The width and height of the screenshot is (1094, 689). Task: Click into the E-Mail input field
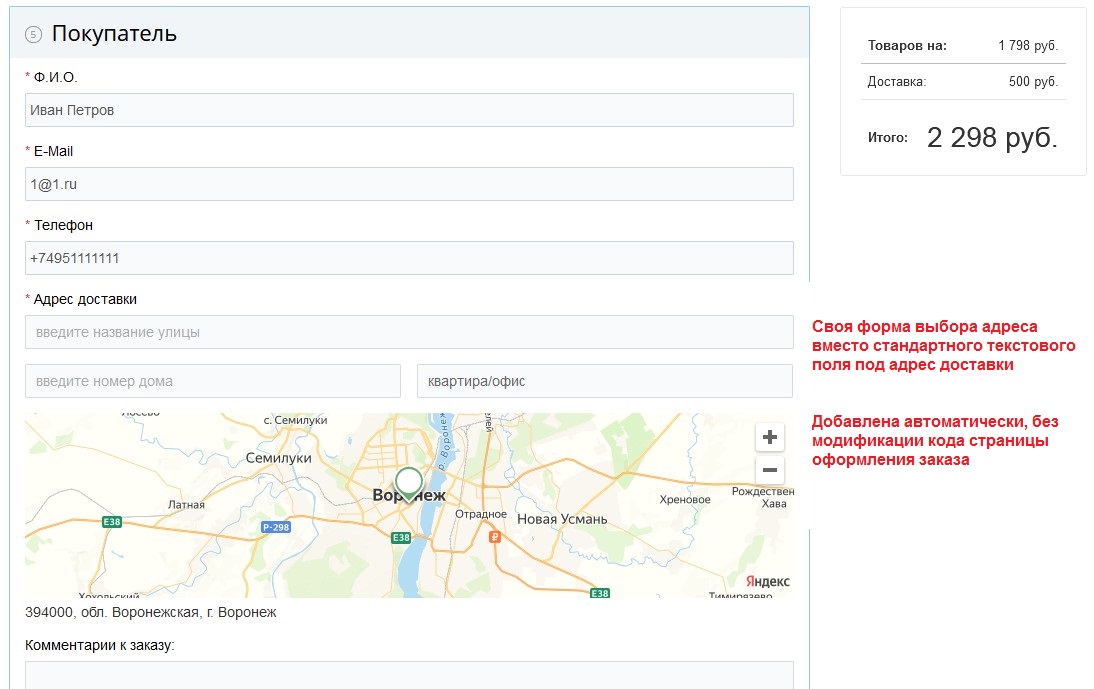click(409, 184)
